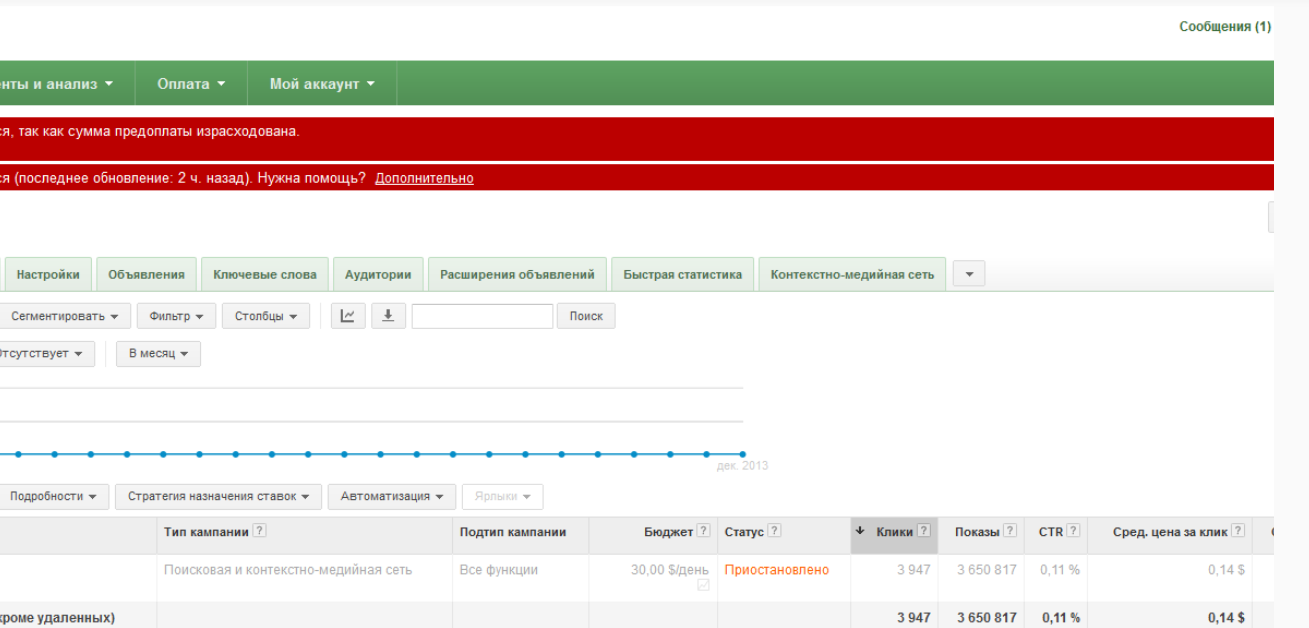Open the Фильтр dropdown
The image size is (1309, 628).
tap(176, 316)
